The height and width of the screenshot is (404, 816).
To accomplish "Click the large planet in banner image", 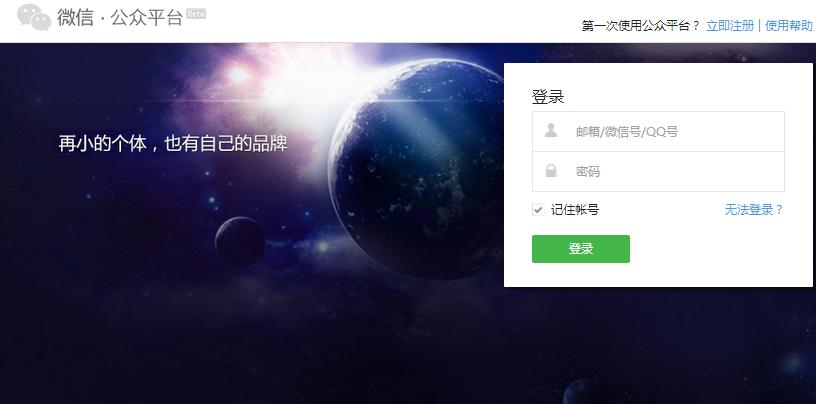I will tap(416, 169).
